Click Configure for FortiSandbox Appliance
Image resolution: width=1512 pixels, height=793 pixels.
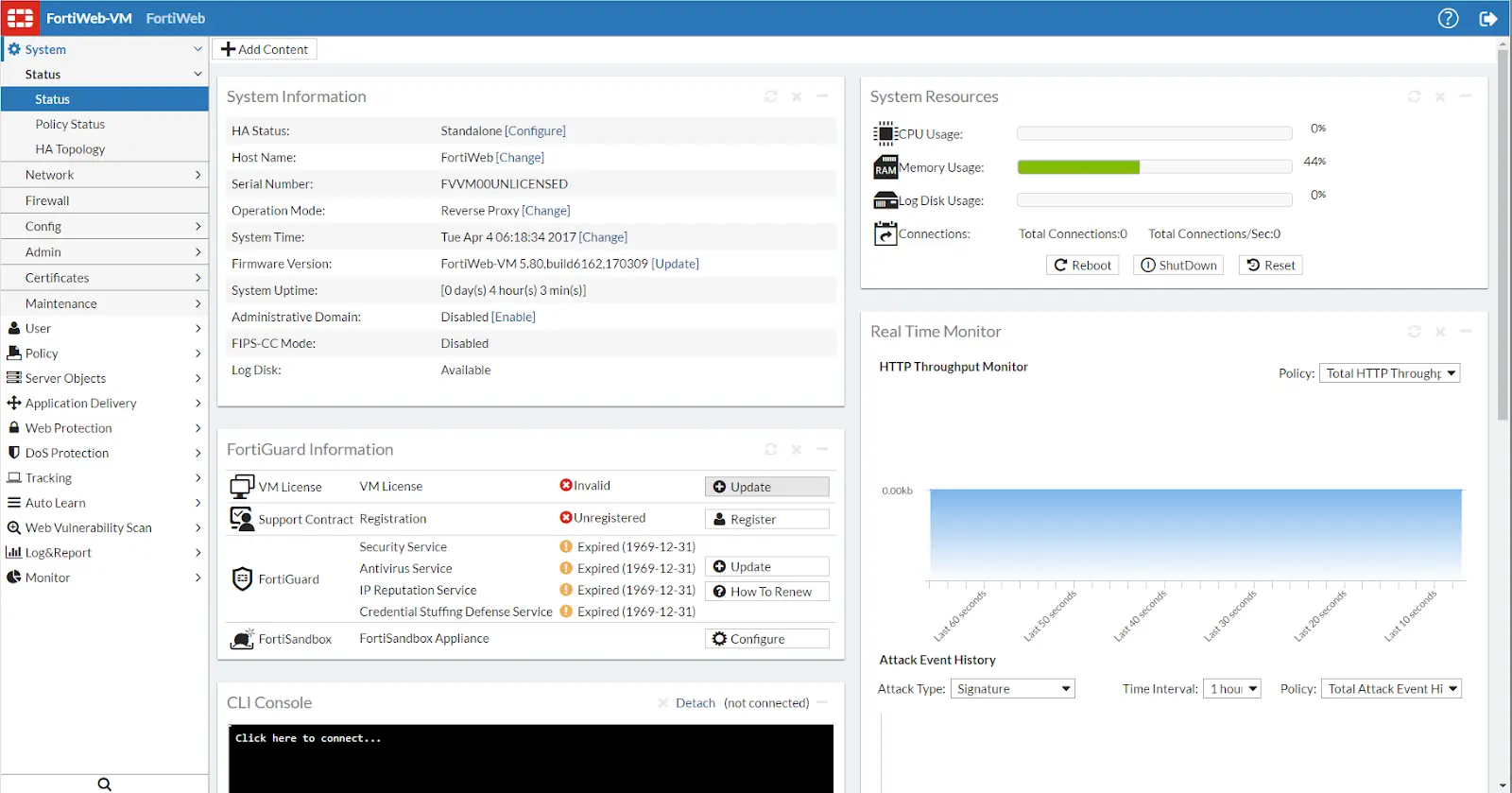point(767,639)
